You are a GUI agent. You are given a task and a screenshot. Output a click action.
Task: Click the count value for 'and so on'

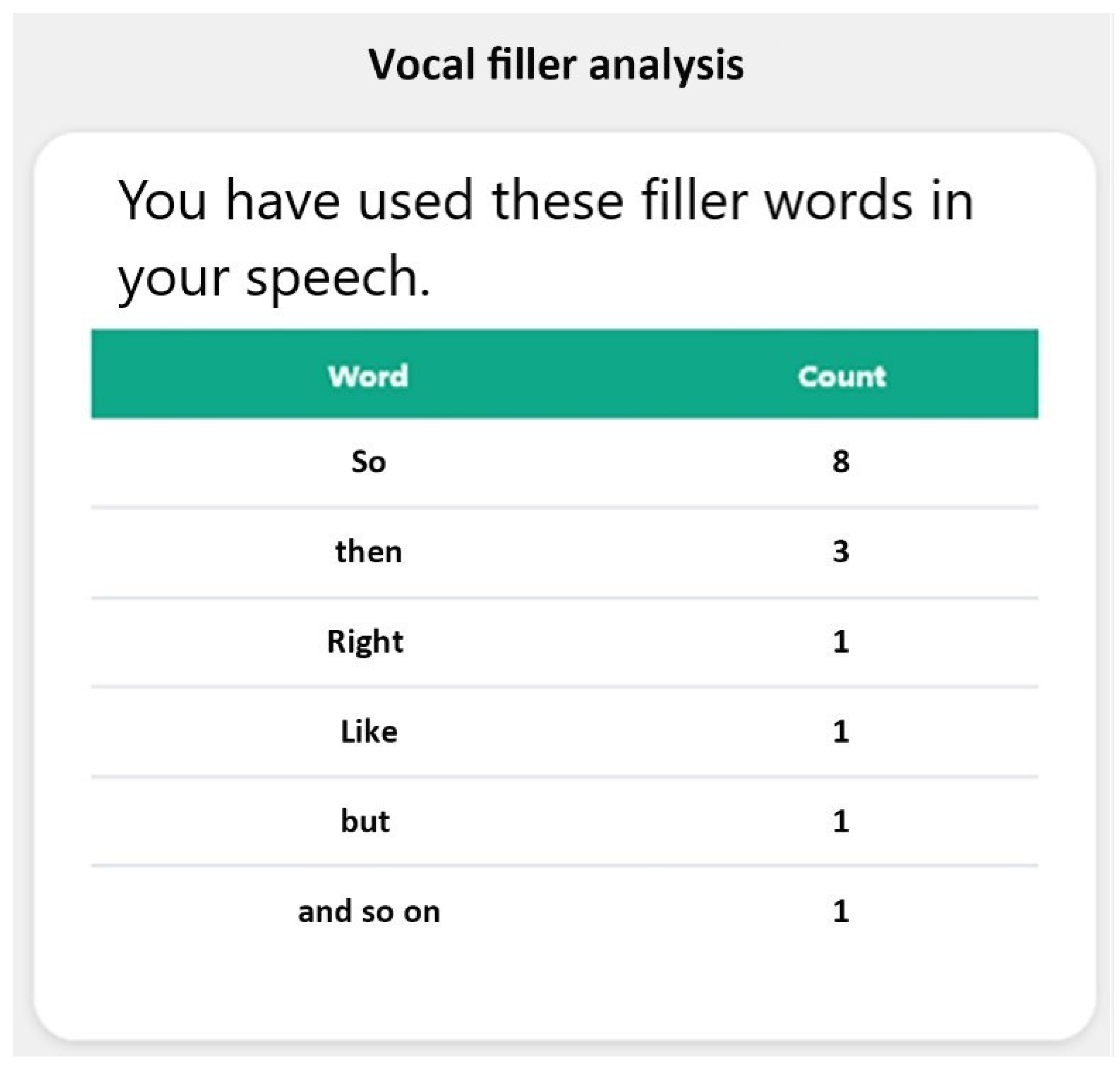click(841, 911)
